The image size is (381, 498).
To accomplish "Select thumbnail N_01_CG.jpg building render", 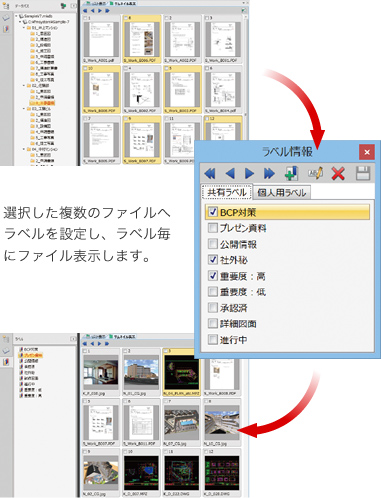I will click(141, 372).
